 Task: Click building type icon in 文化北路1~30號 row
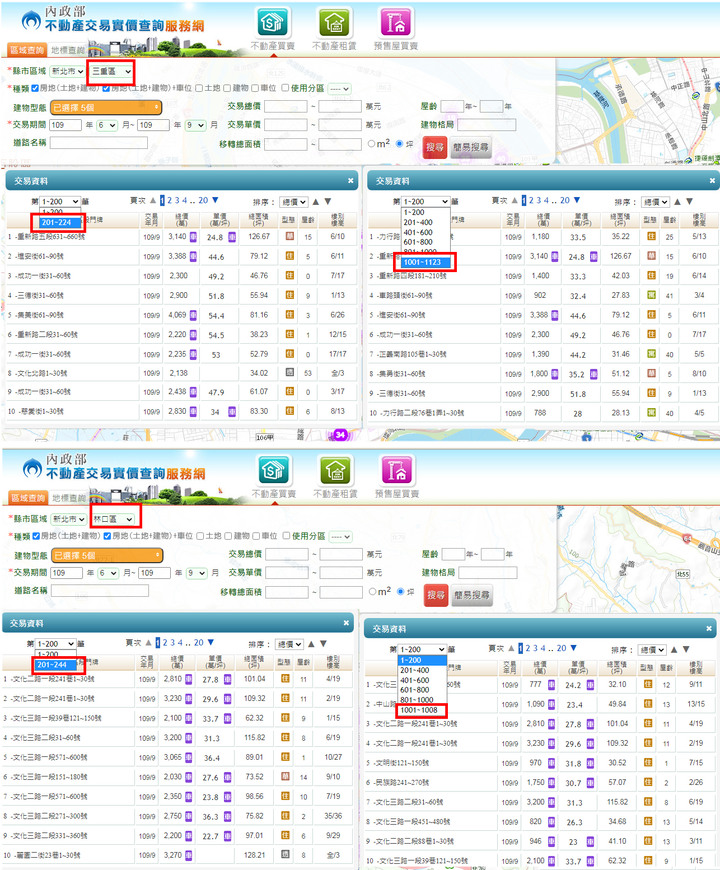click(289, 372)
